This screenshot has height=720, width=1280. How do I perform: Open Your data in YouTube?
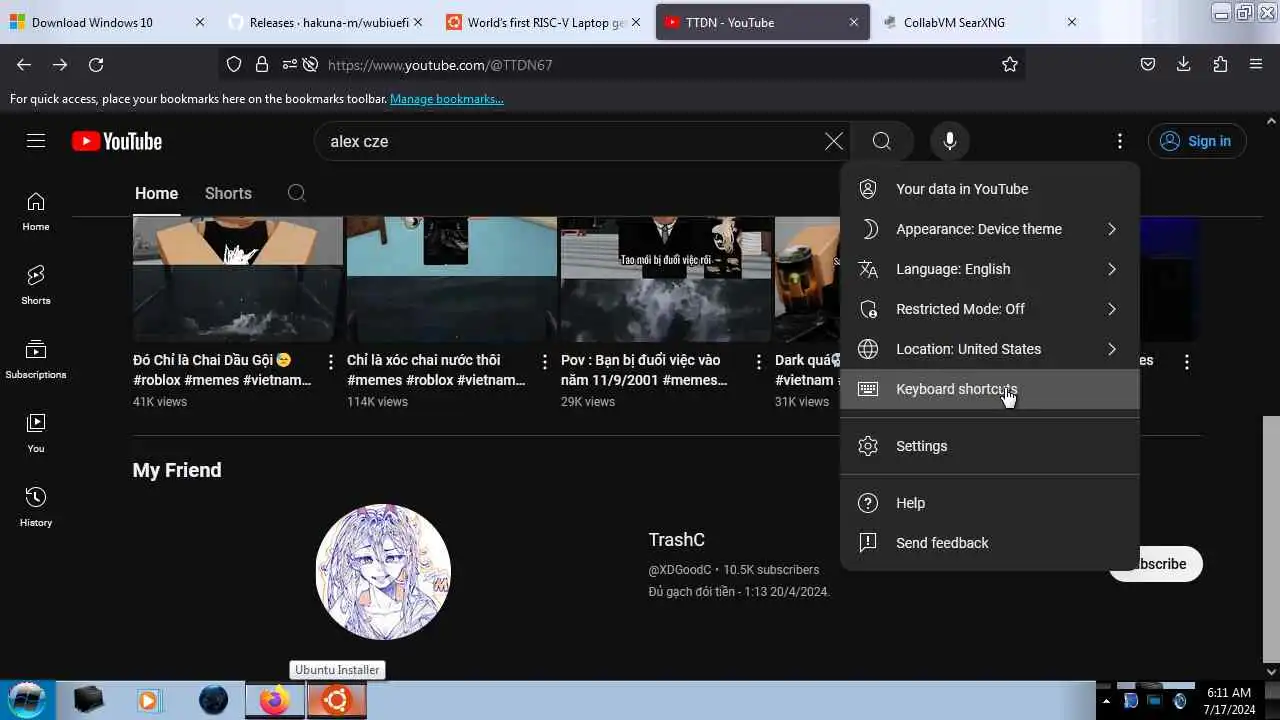pyautogui.click(x=990, y=189)
